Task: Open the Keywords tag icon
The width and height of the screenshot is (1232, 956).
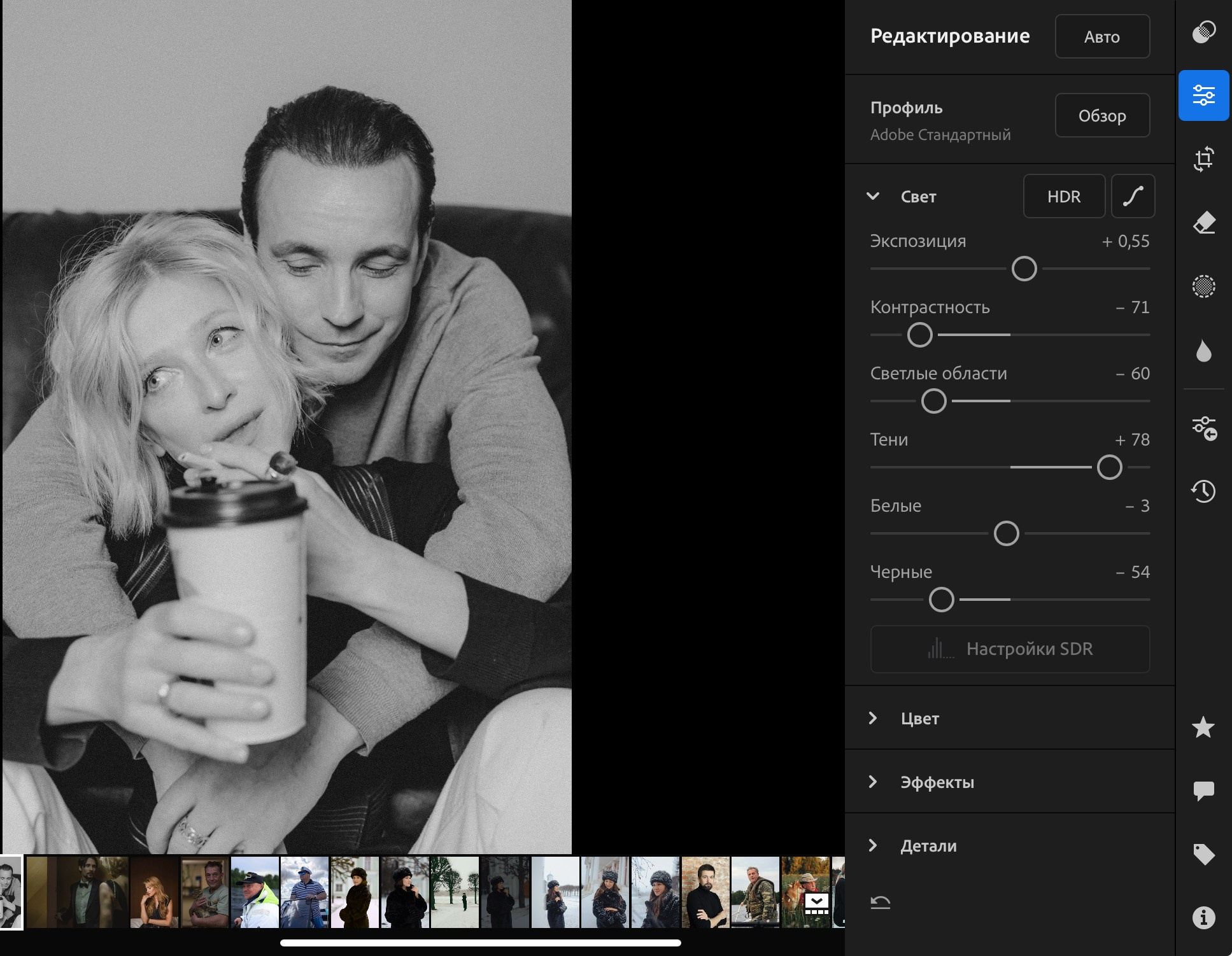Action: click(x=1203, y=854)
